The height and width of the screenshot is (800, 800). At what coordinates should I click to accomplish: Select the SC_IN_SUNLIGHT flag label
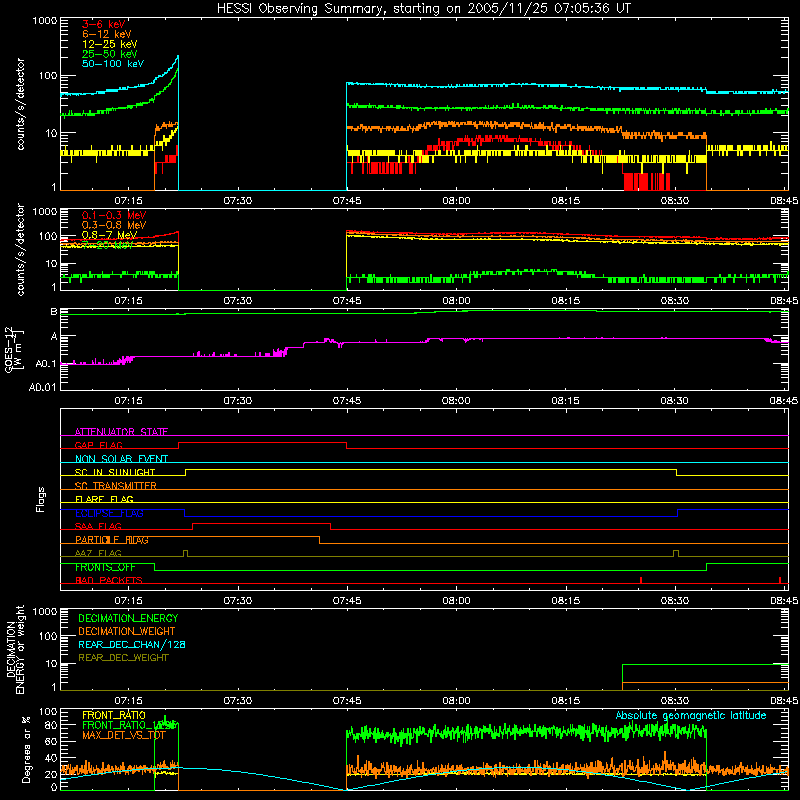[115, 472]
